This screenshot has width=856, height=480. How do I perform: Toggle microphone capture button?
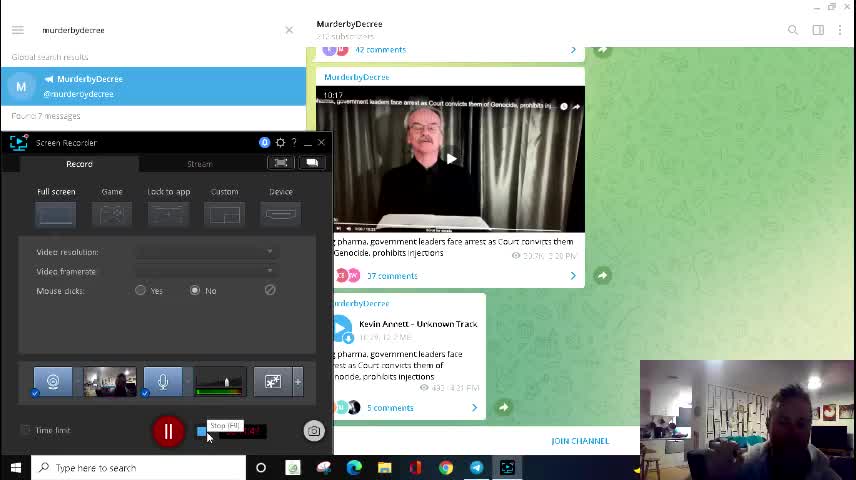click(163, 381)
